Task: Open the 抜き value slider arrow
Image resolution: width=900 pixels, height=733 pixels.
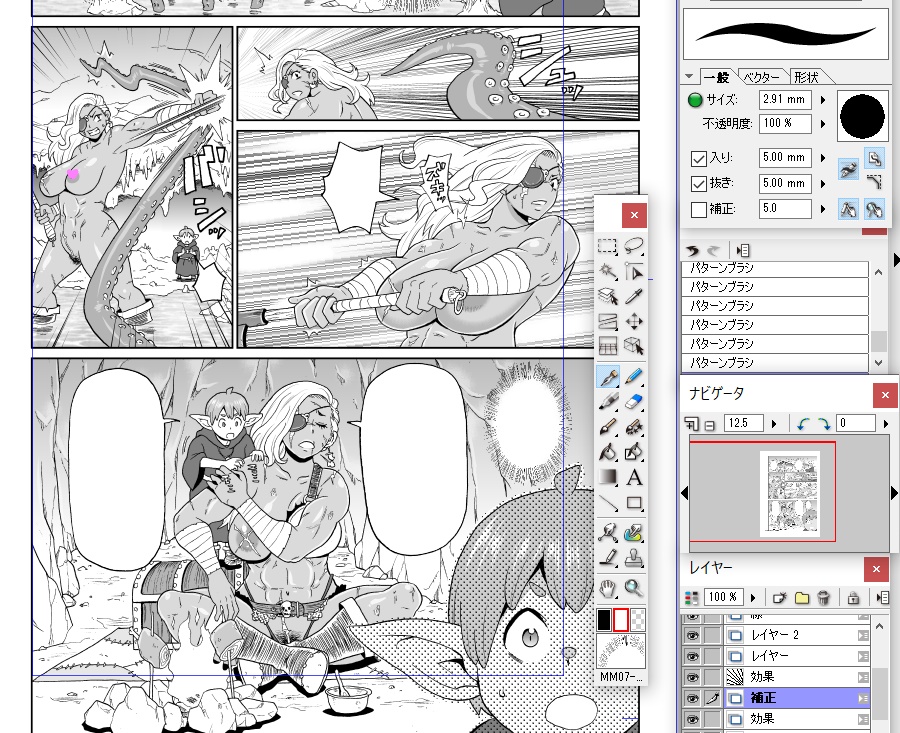Action: click(x=823, y=184)
